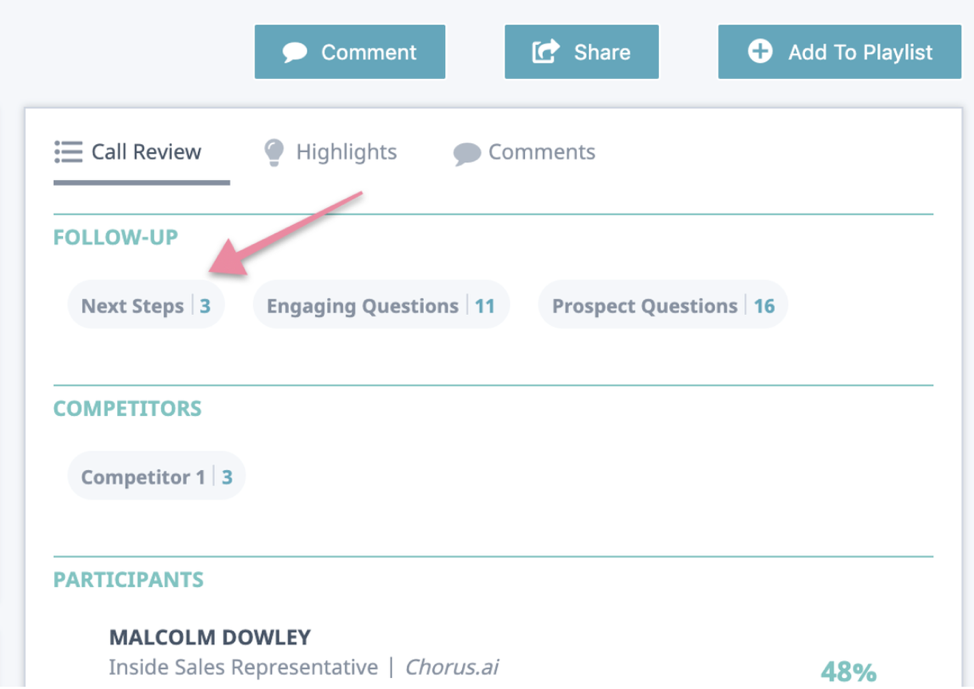The width and height of the screenshot is (974, 689).
Task: Click the Next Steps count number 3
Action: 205,306
